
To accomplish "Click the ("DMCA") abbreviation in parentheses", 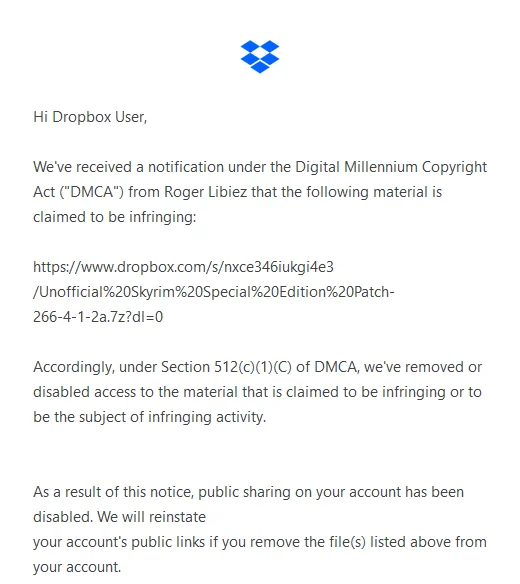I will click(92, 192).
